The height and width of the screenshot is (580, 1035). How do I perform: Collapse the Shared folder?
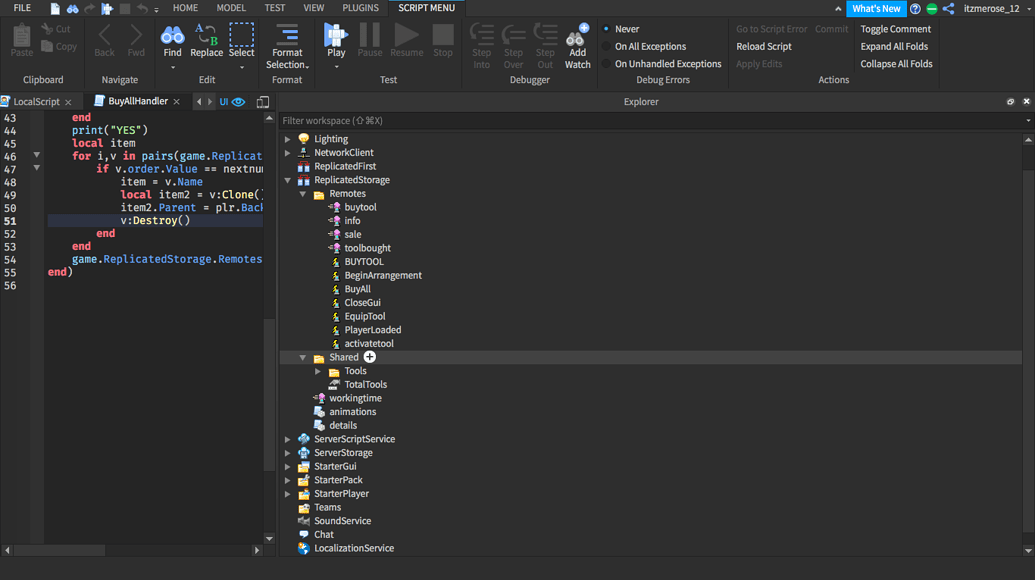pyautogui.click(x=303, y=358)
